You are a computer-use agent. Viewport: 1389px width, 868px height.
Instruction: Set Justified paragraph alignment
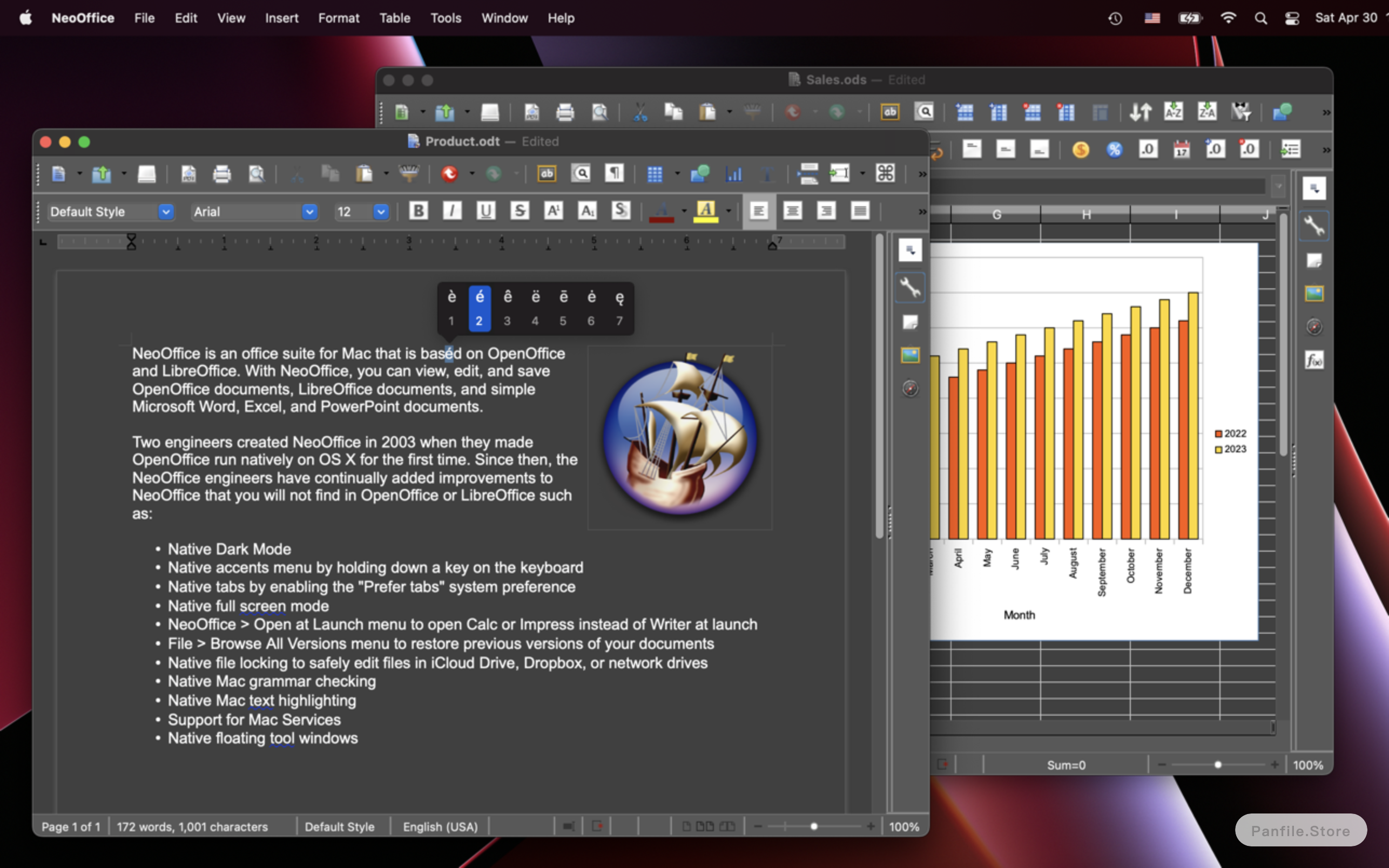click(x=860, y=211)
